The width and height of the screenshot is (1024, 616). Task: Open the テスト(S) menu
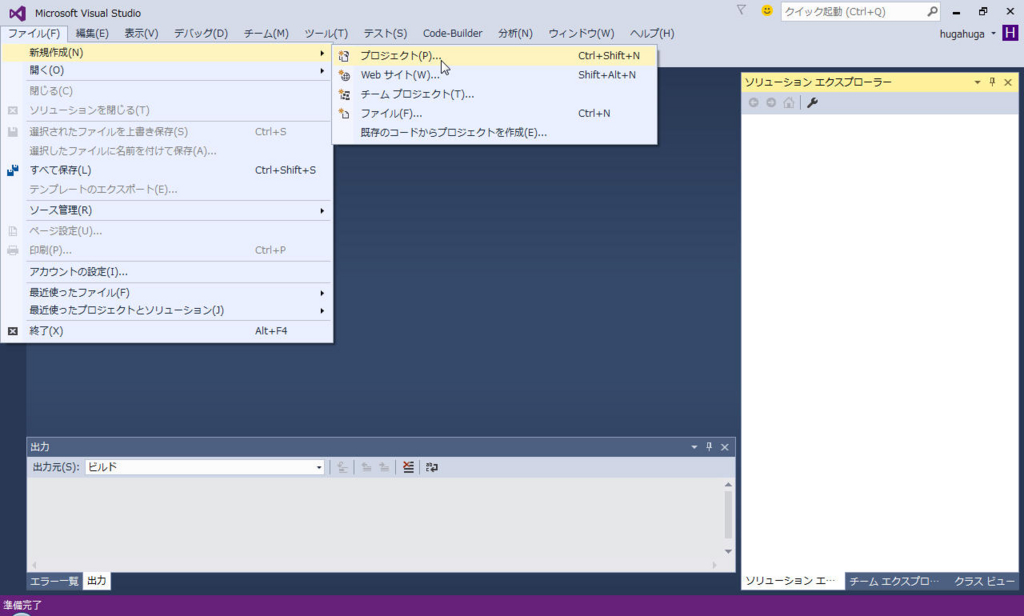(x=385, y=33)
